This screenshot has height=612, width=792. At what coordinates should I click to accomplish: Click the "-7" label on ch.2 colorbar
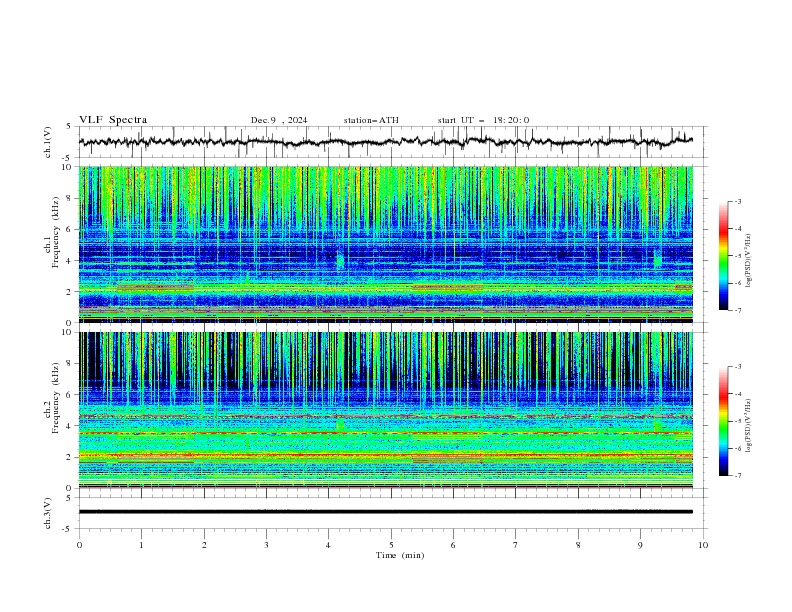point(738,475)
